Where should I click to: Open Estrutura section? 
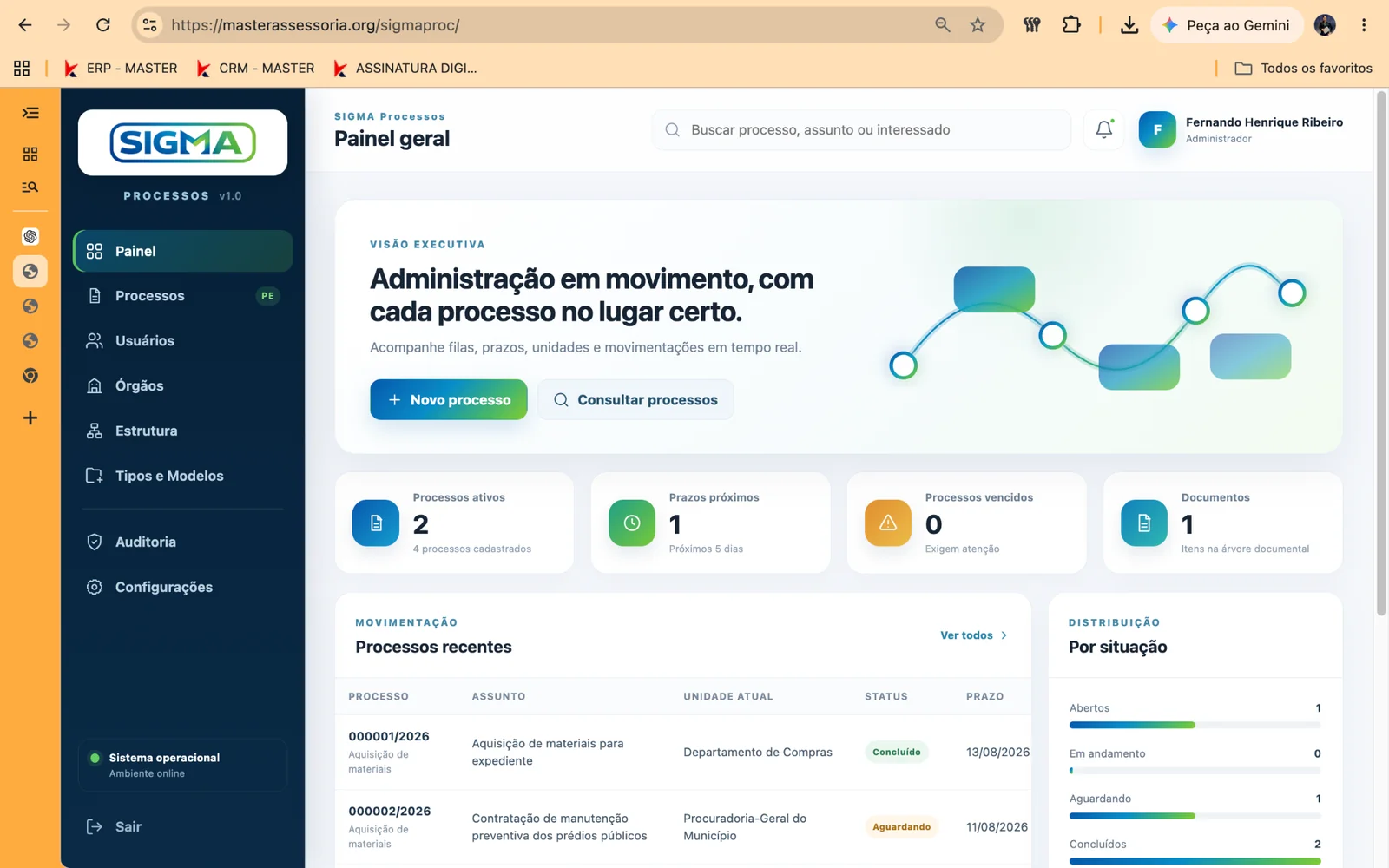click(182, 431)
